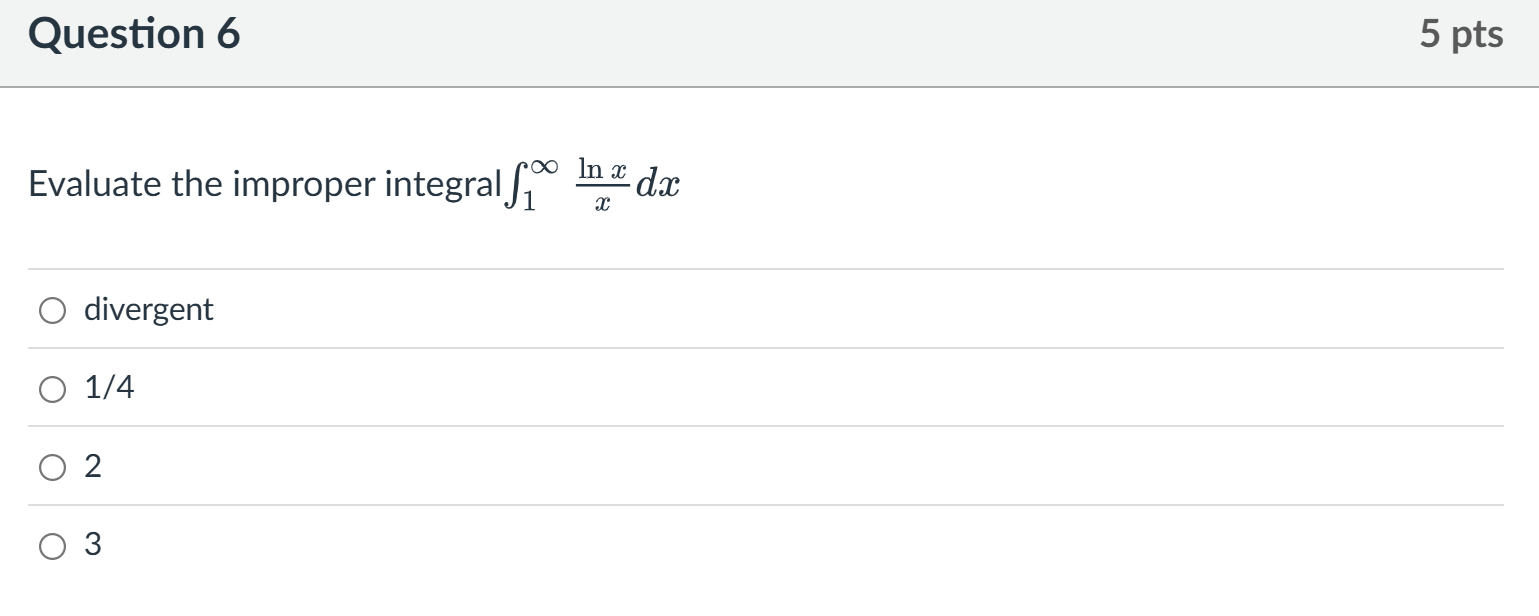This screenshot has width=1539, height=616.
Task: Click the dx term in the integral
Action: (x=659, y=184)
